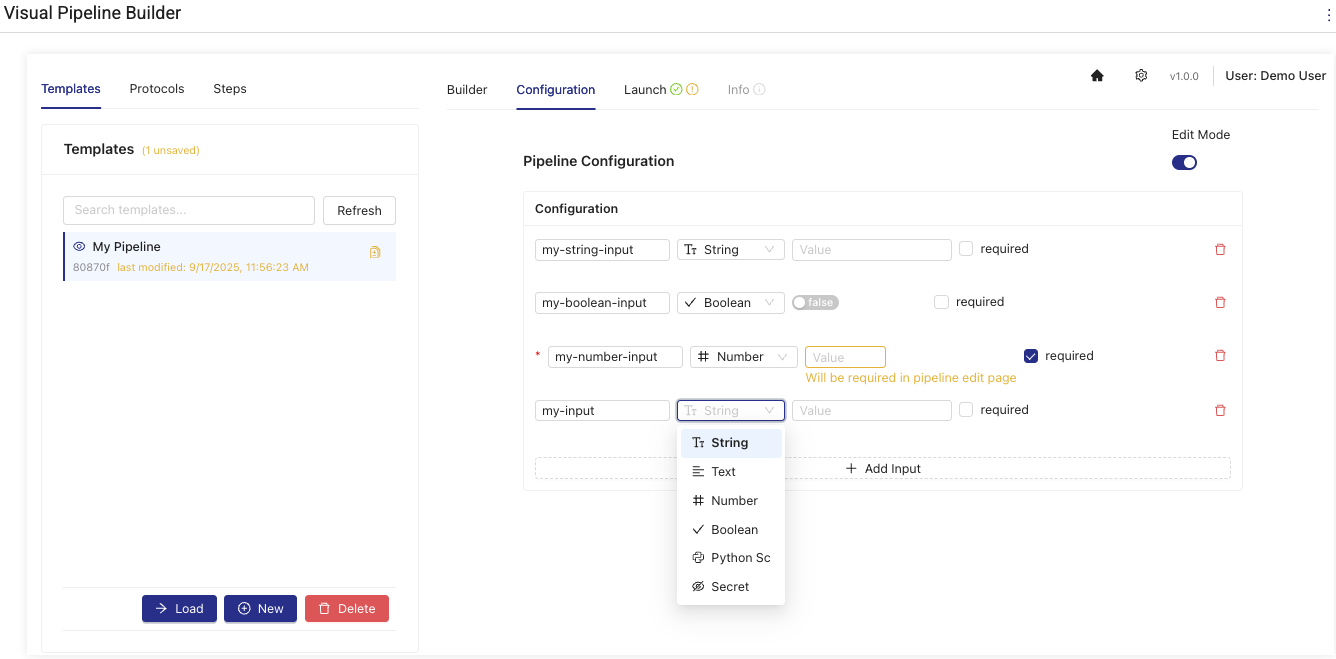
Task: Click the info circle icon beside Info tab
Action: (759, 89)
